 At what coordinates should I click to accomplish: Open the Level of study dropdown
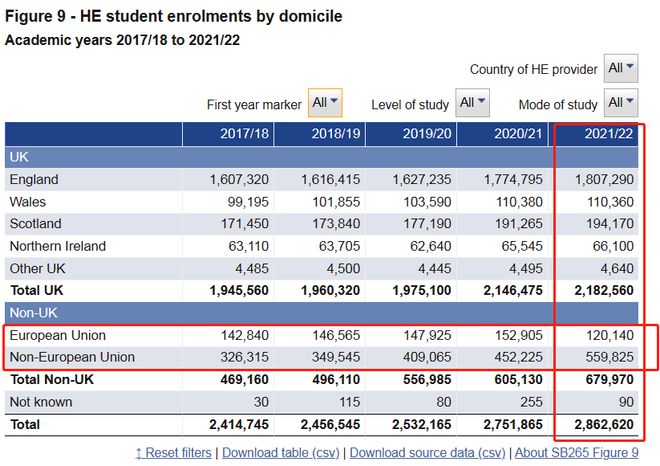click(x=472, y=103)
